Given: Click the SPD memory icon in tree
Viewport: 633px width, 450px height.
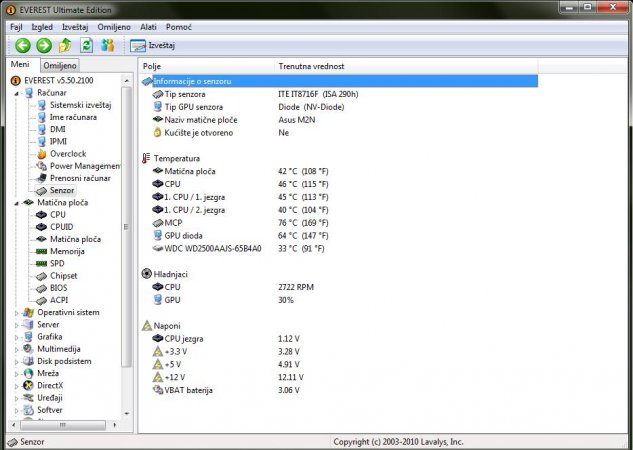Looking at the screenshot, I should tap(42, 264).
